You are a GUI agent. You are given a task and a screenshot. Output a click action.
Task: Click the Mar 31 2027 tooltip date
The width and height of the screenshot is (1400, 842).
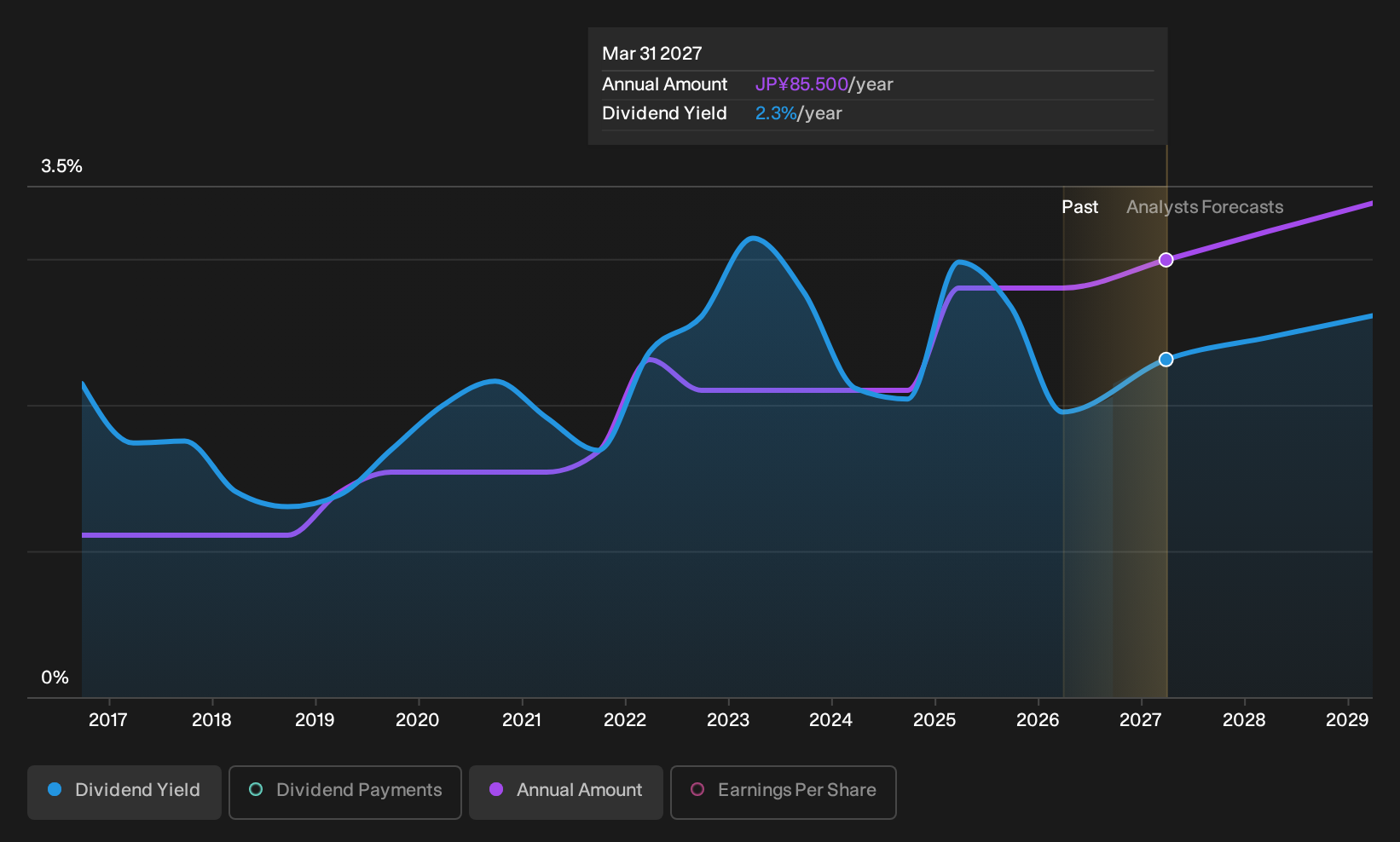tap(652, 54)
